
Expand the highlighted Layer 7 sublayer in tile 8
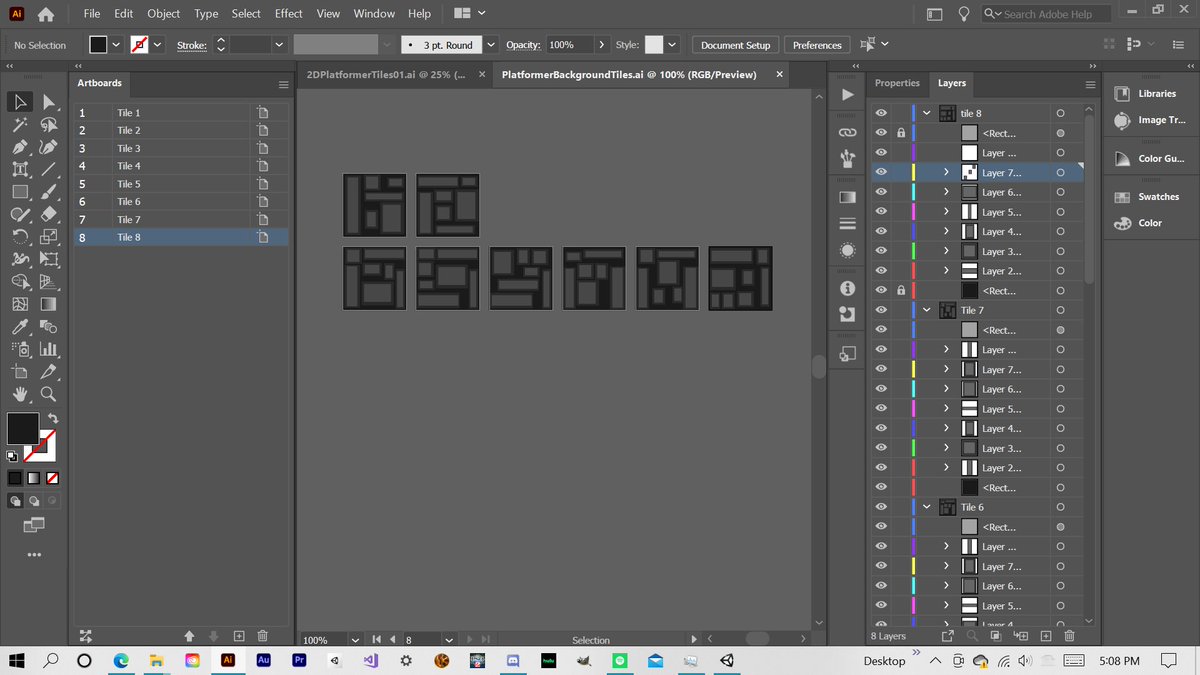pos(946,173)
